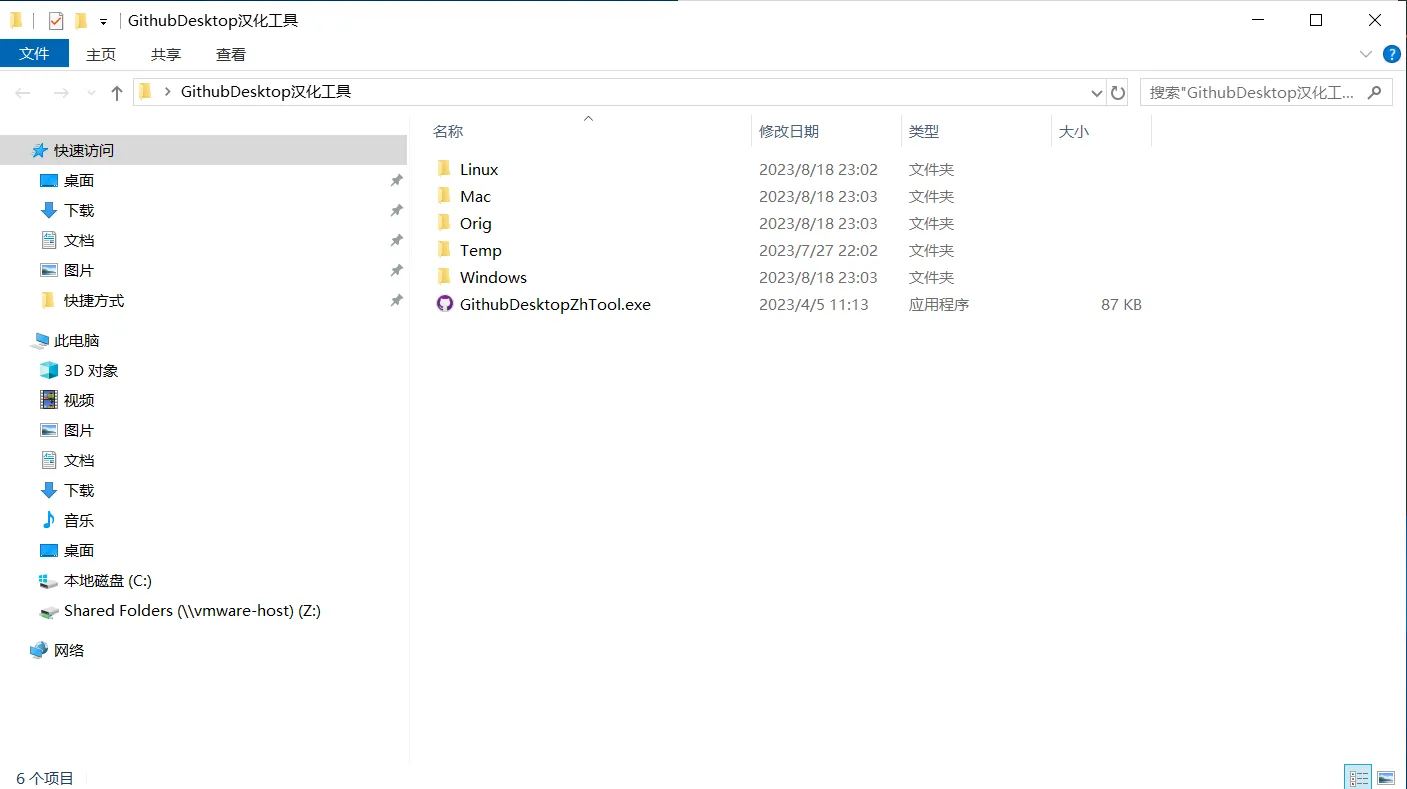Switch to the 主页 ribbon tab
1407x789 pixels.
coord(101,54)
